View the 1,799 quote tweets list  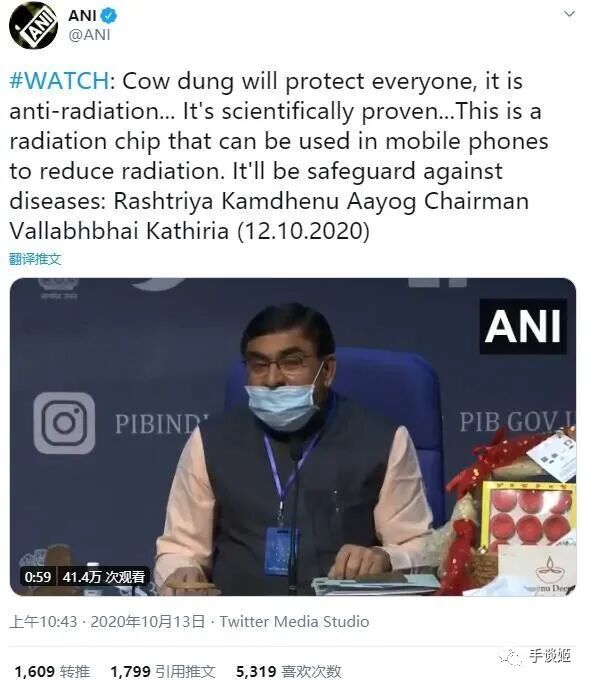pos(163,671)
